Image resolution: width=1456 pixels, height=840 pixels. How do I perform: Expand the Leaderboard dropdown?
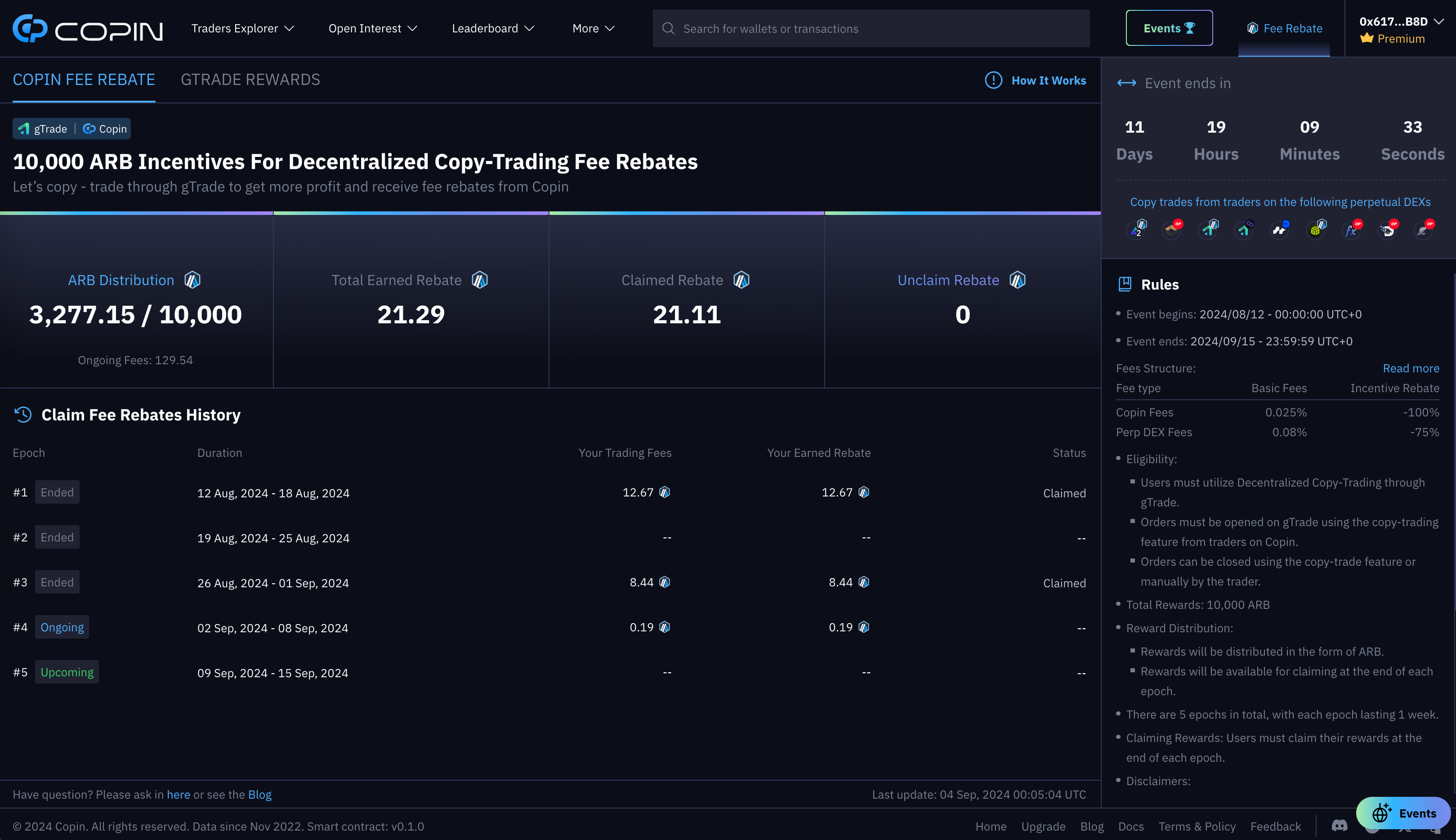493,28
